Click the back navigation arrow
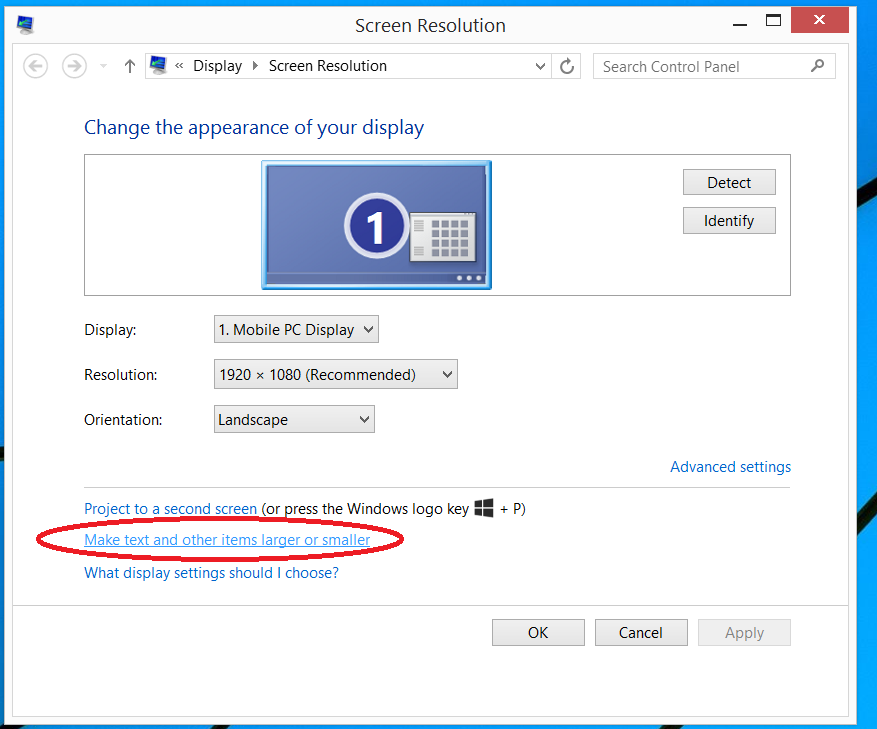Screen dimensions: 877x729 click(x=36, y=66)
